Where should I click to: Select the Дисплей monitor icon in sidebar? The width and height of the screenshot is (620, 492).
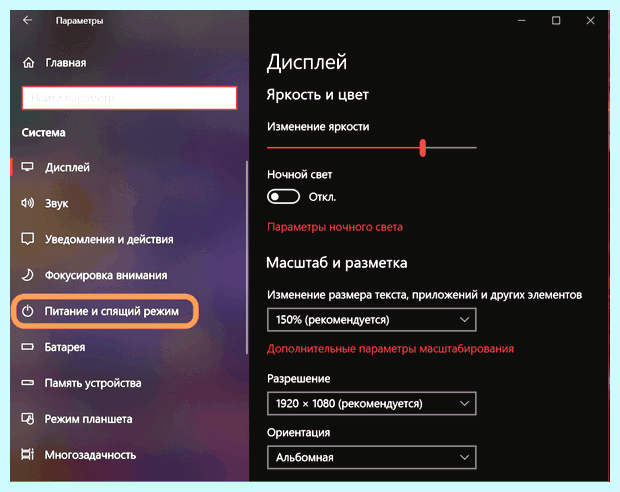click(27, 167)
